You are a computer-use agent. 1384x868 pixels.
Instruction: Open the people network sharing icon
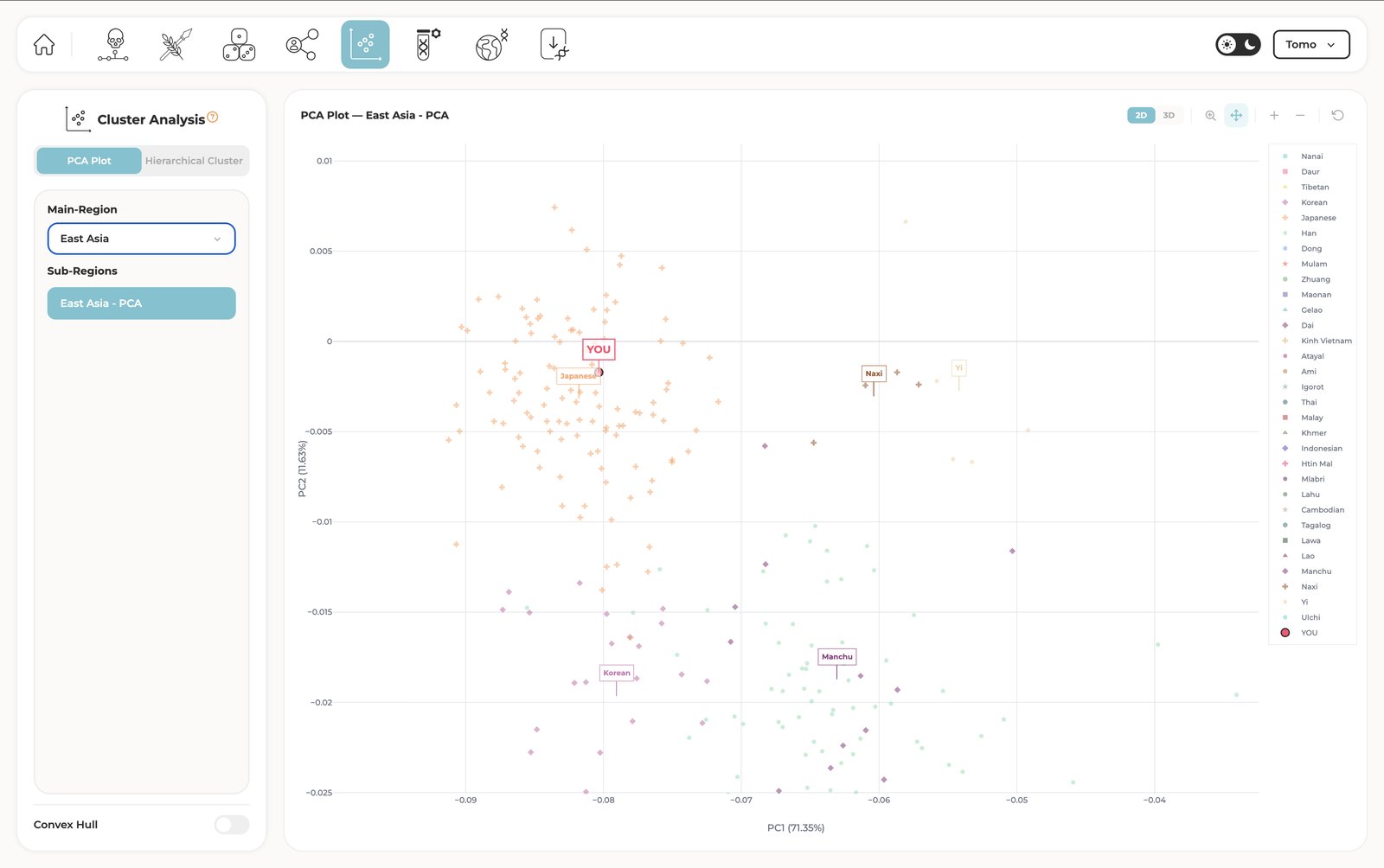302,44
